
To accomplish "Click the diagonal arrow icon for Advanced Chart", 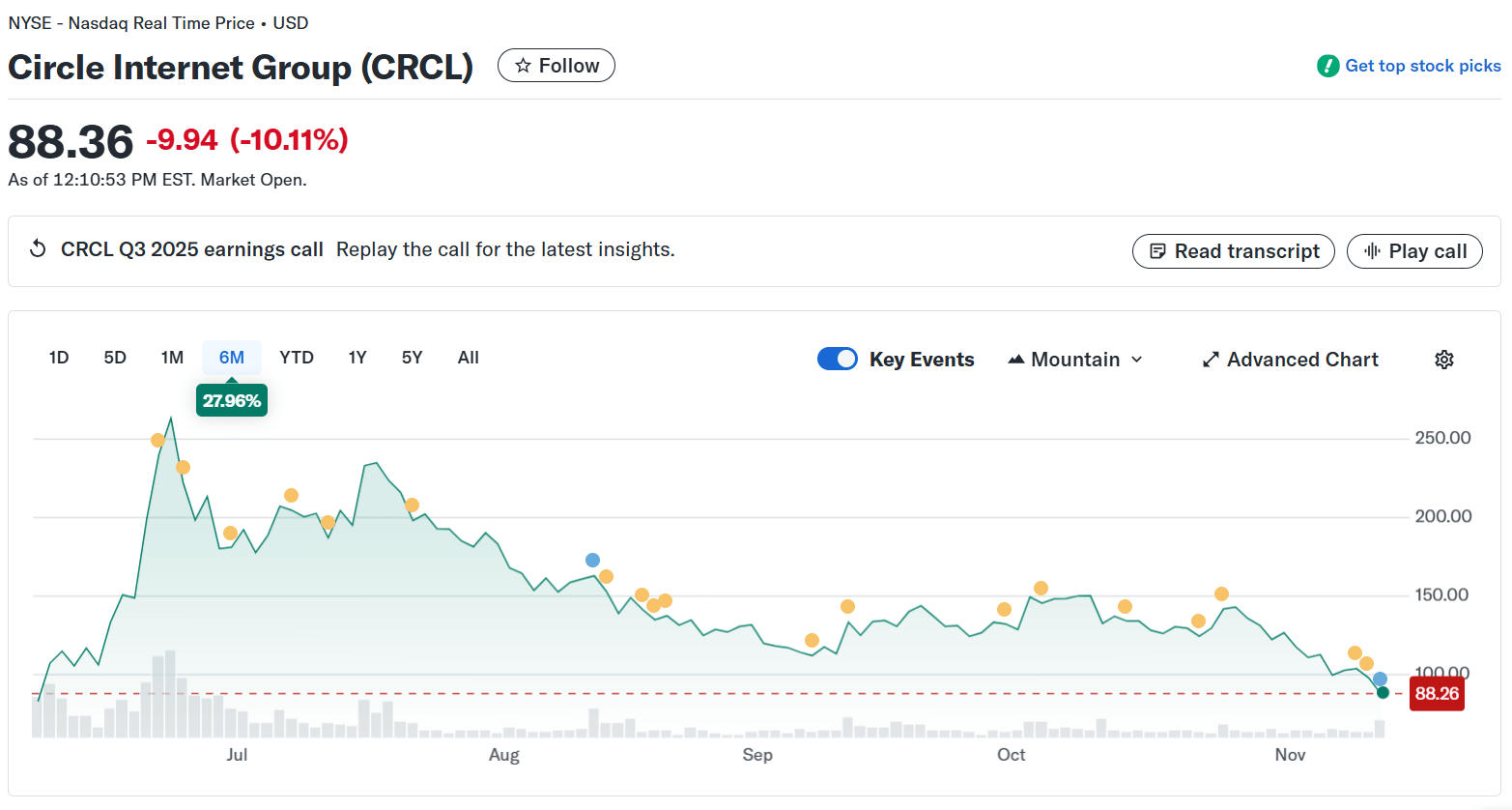I will tap(1210, 359).
